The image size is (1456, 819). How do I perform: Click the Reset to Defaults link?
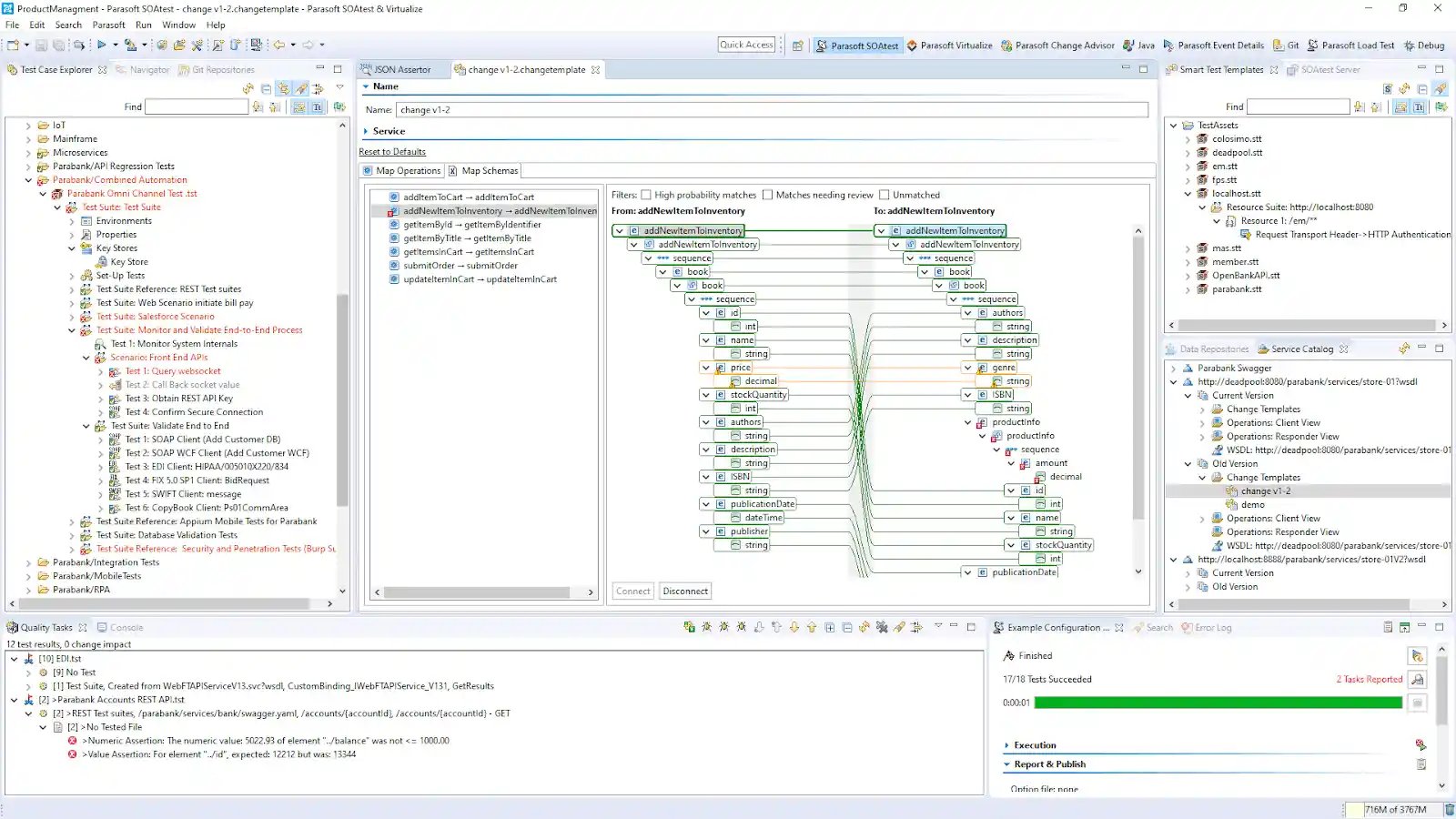[392, 152]
